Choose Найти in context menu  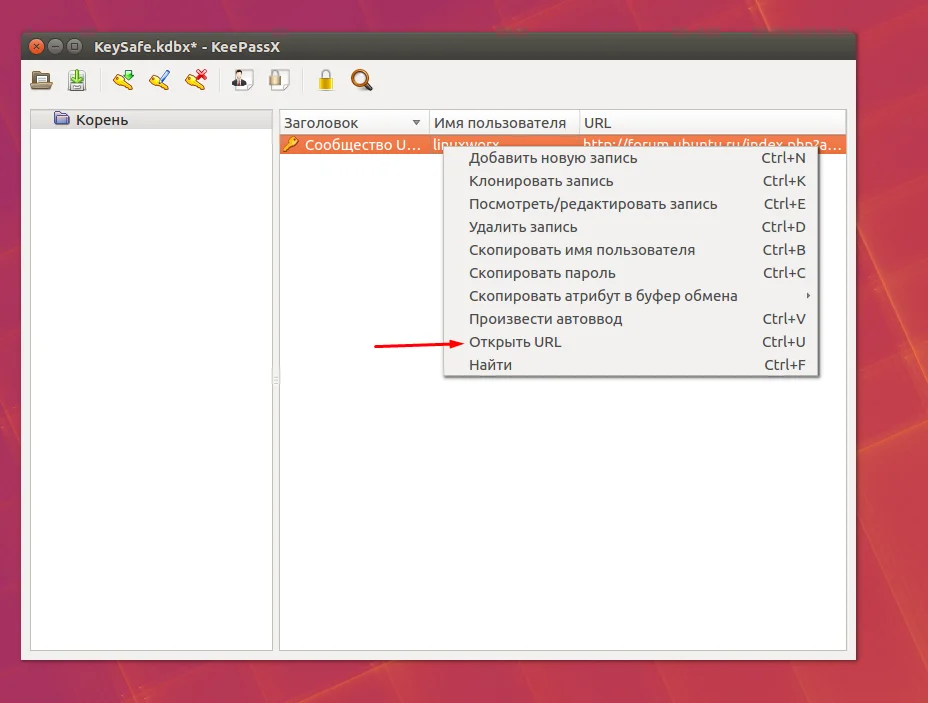click(631, 365)
